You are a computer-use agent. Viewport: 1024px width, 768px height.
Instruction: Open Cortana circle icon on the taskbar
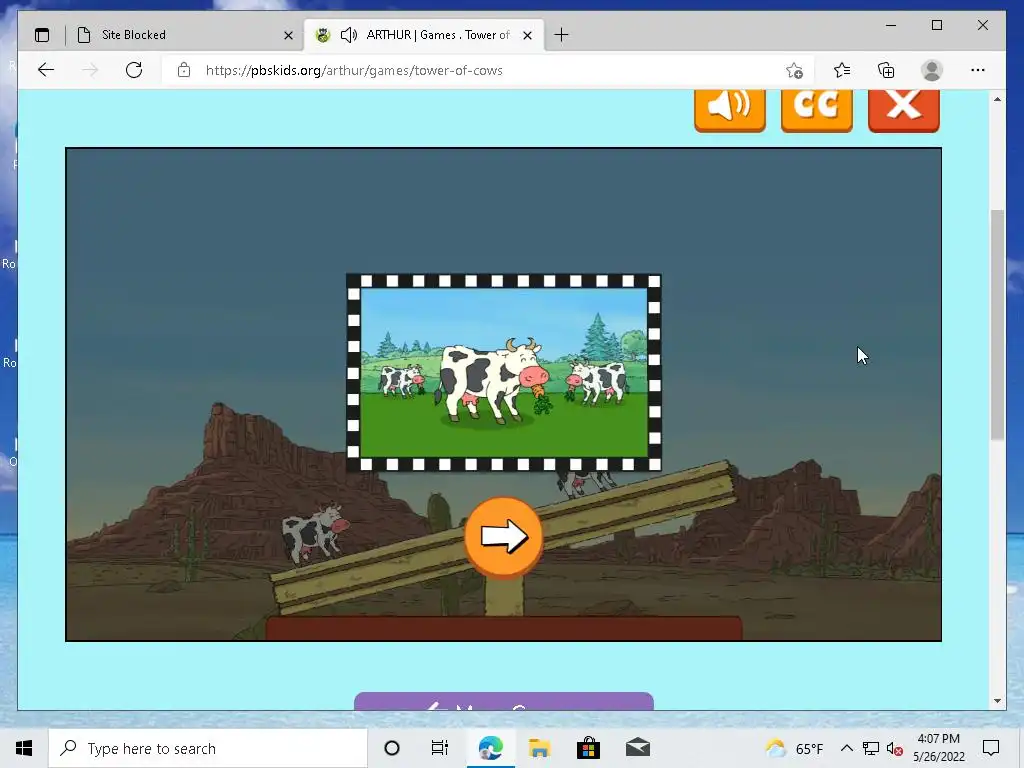(x=392, y=748)
